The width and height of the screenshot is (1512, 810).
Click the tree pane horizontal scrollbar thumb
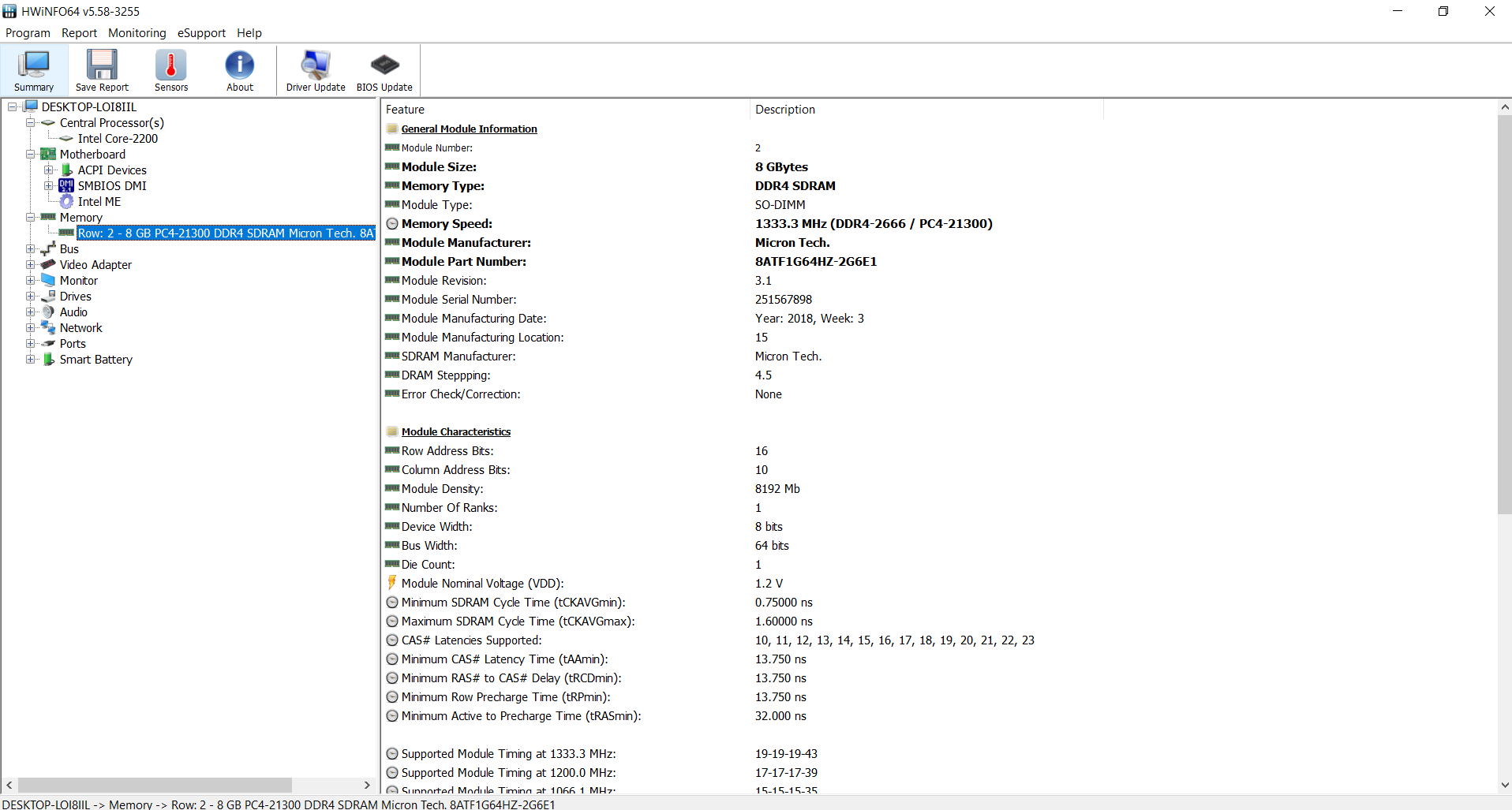tap(155, 785)
